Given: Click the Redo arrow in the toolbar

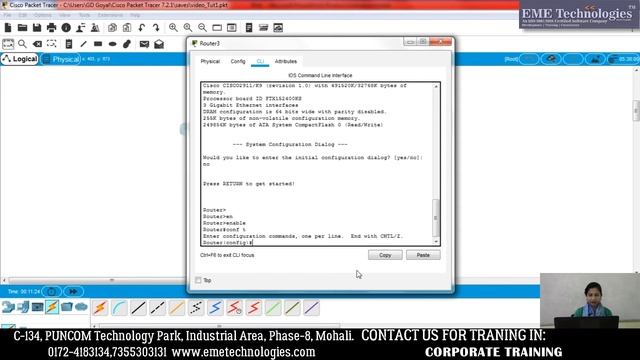Looking at the screenshot, I should tap(156, 28).
